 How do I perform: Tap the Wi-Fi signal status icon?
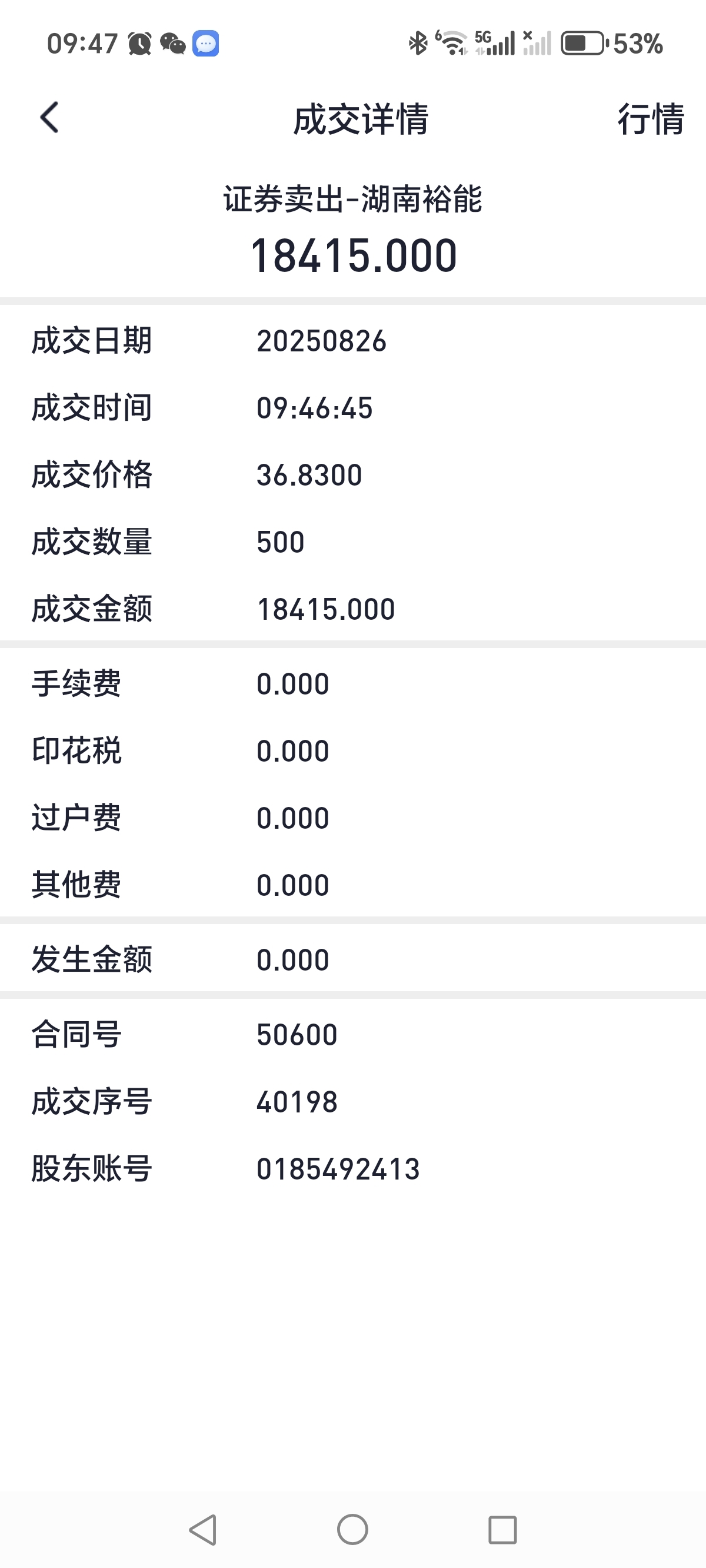coord(452,43)
